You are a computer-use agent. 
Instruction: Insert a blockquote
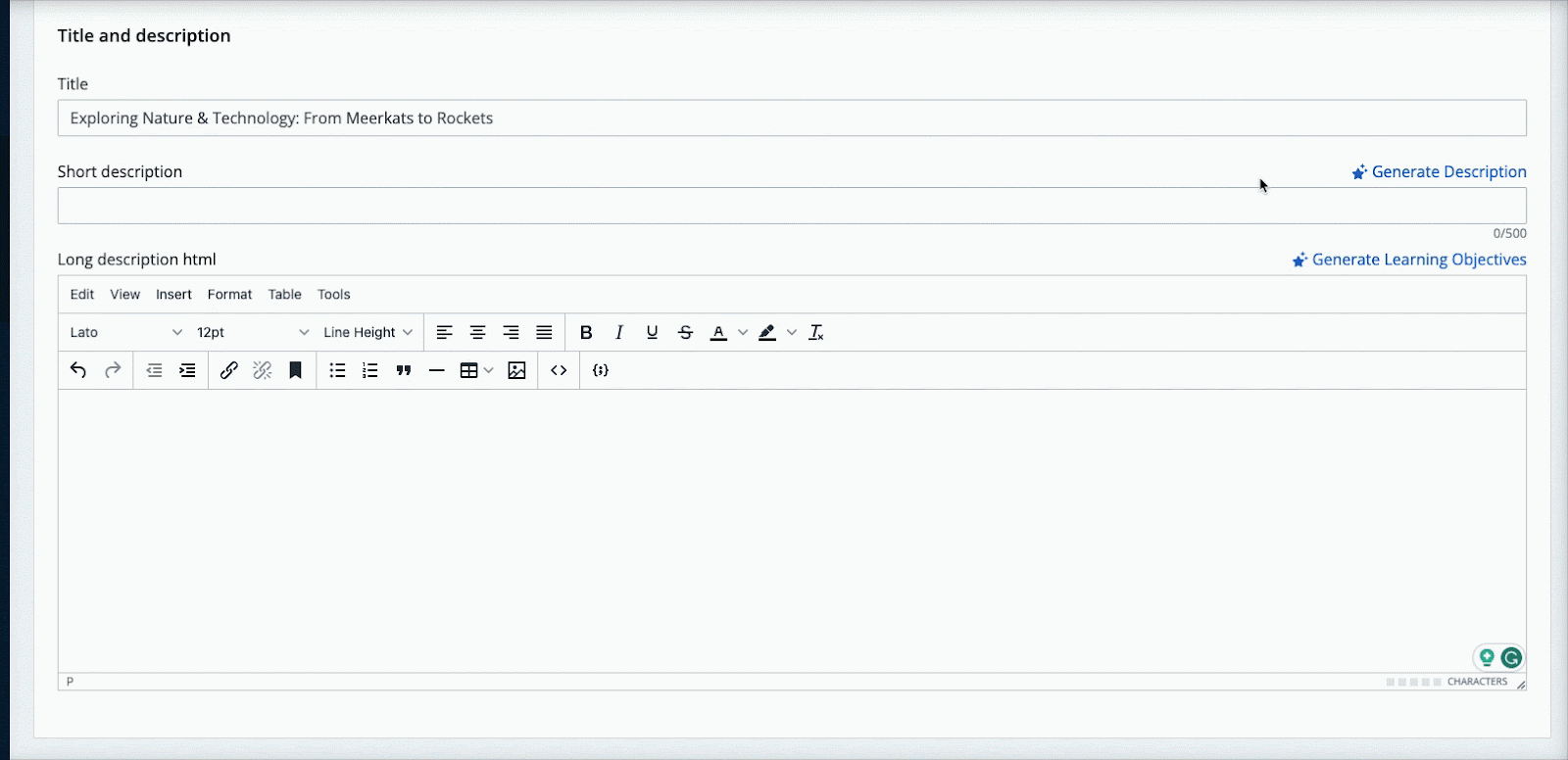tap(403, 370)
